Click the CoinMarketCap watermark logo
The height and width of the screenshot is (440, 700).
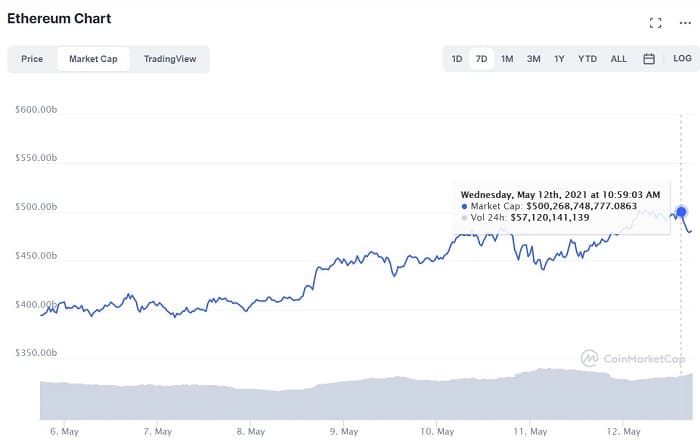[x=633, y=358]
